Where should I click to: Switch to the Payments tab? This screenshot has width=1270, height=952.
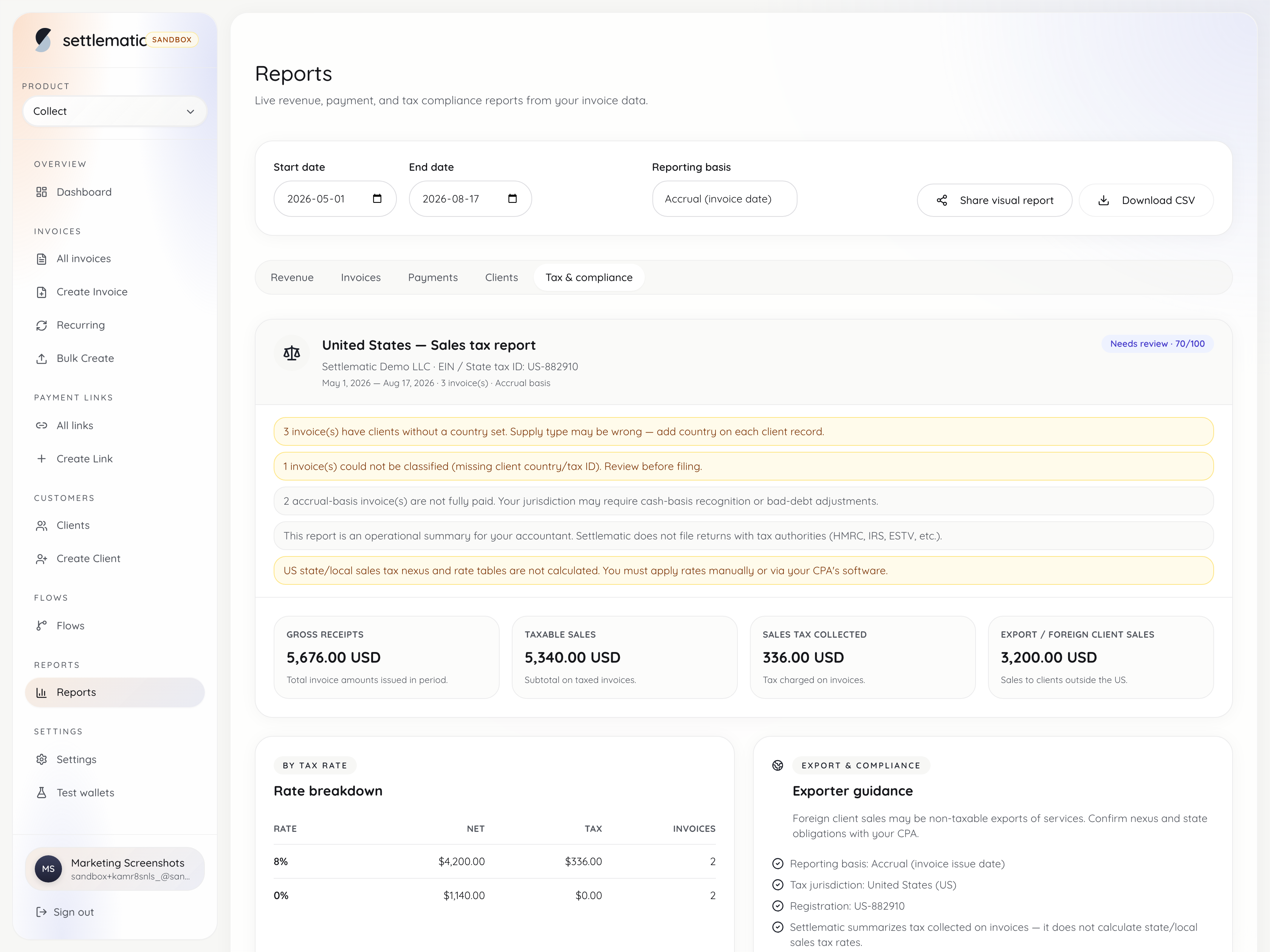[x=433, y=277]
